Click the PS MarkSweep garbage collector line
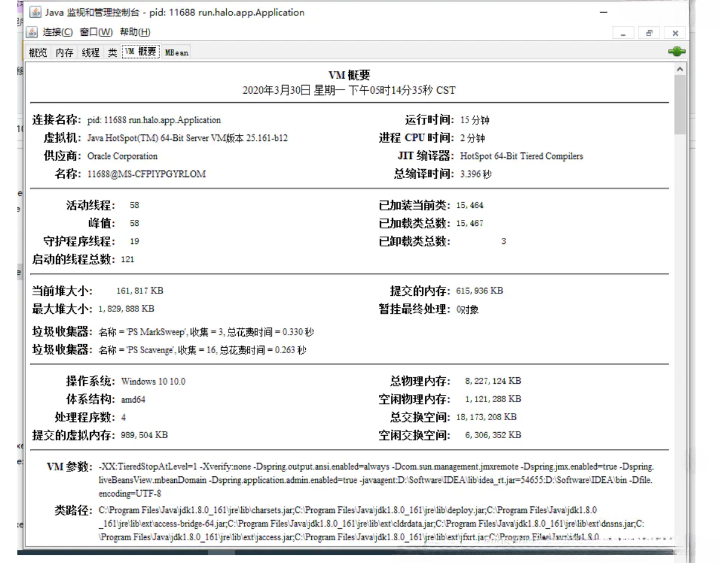 pos(206,332)
